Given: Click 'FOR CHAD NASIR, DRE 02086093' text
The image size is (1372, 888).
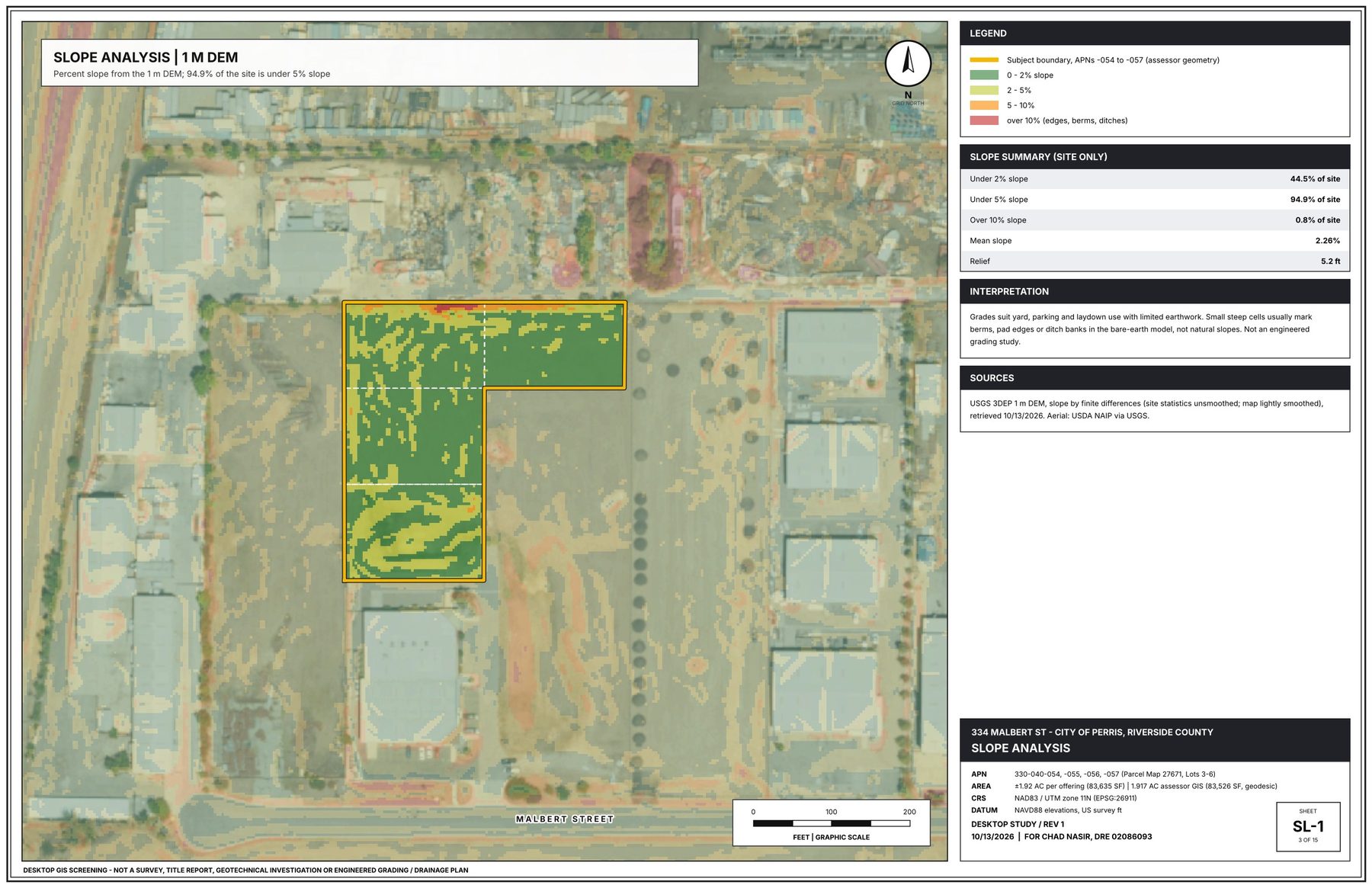Looking at the screenshot, I should coord(1088,837).
